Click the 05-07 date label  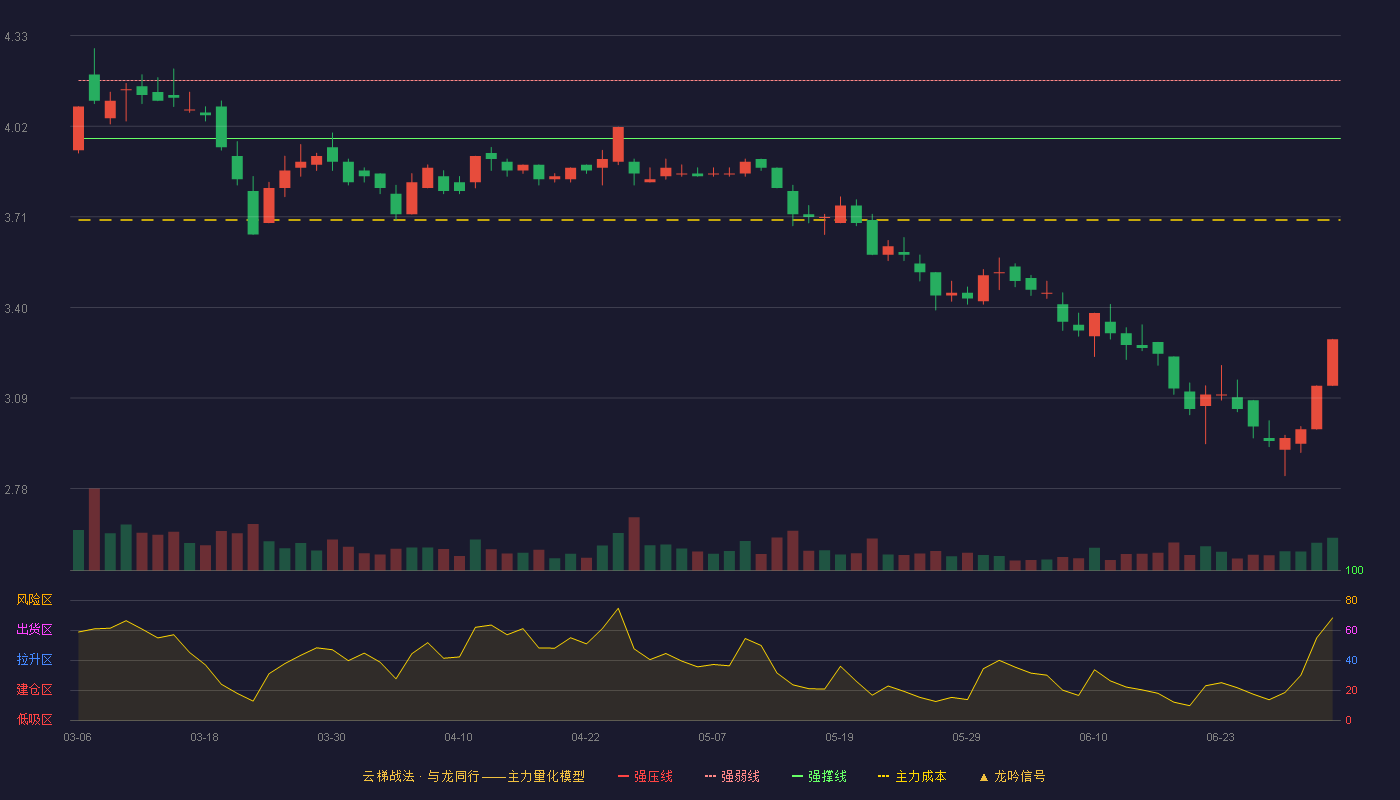[712, 737]
